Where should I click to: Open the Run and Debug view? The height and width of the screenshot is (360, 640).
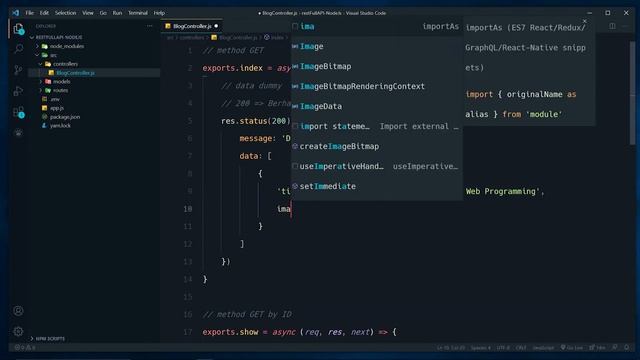[x=18, y=91]
